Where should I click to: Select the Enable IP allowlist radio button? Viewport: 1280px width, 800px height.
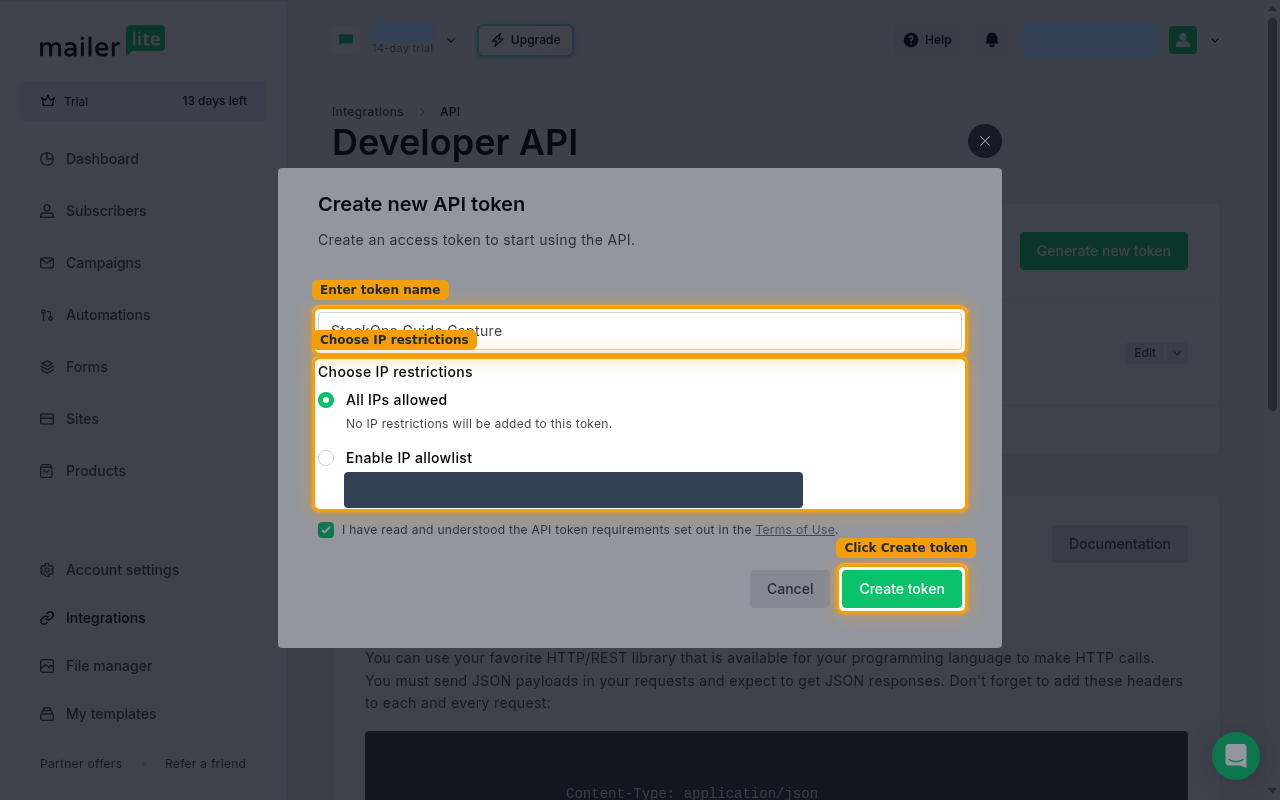tap(326, 458)
